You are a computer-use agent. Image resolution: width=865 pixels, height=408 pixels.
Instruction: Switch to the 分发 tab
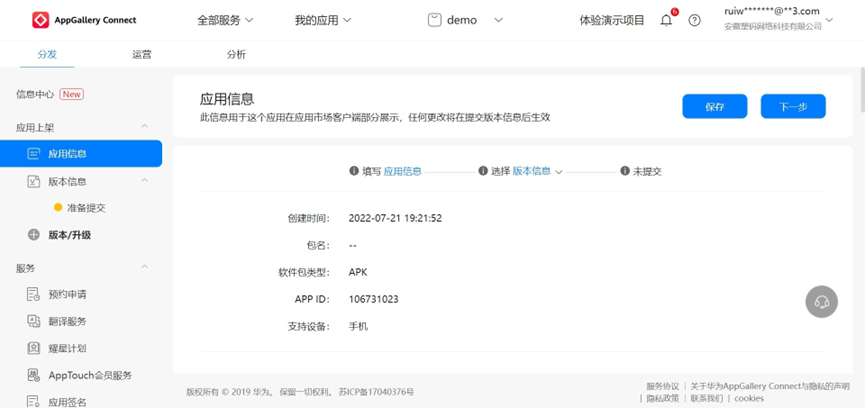[x=47, y=55]
